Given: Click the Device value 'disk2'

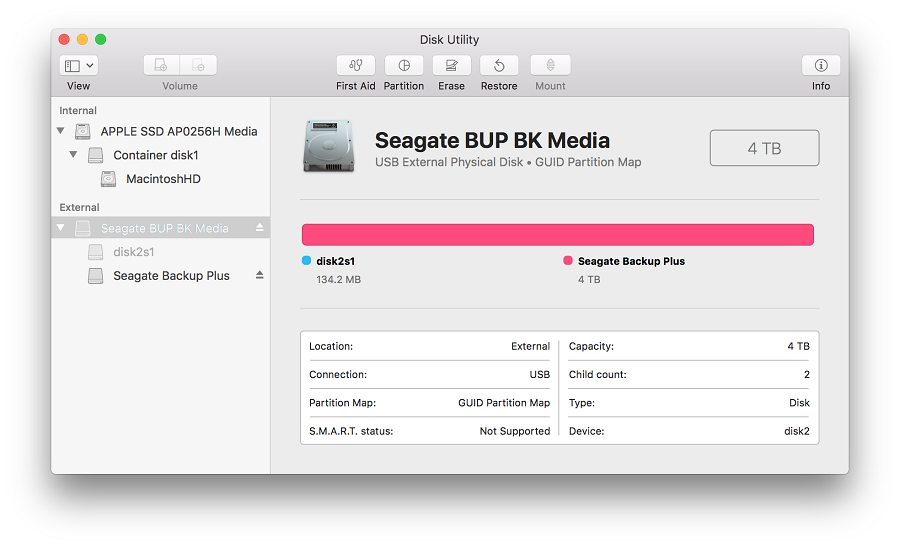Looking at the screenshot, I should (797, 431).
